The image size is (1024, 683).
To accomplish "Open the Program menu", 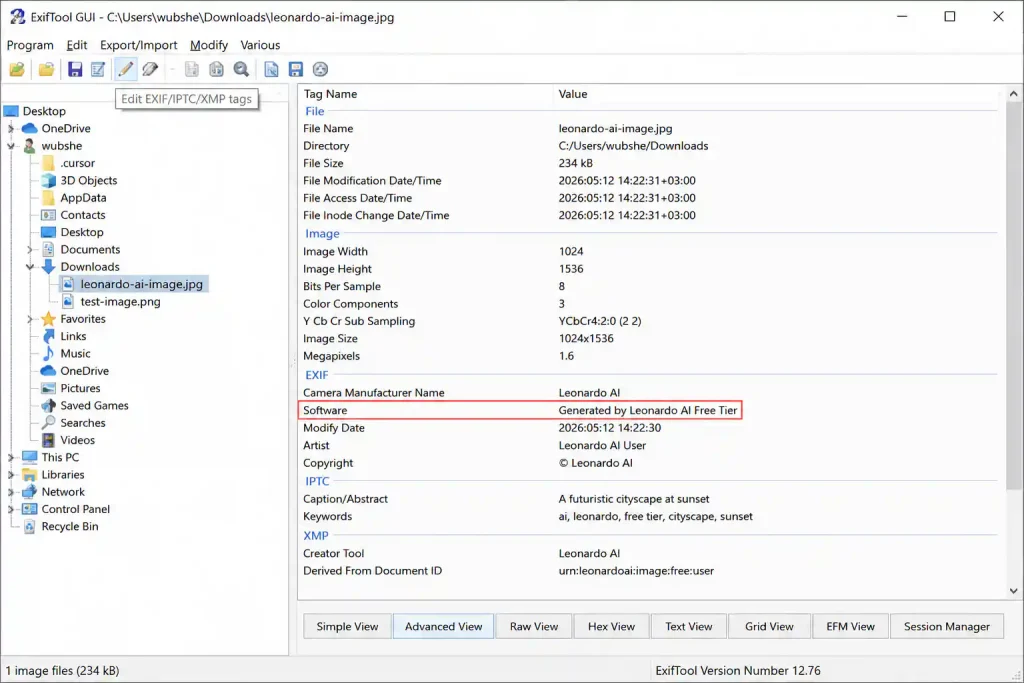I will coord(30,45).
